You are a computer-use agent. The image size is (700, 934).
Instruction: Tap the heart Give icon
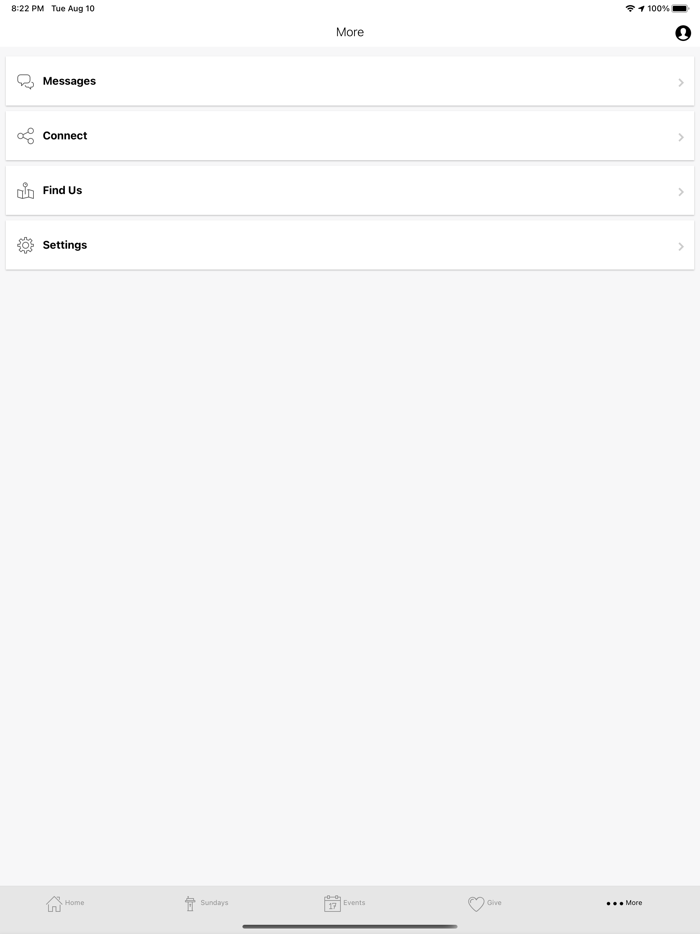pos(476,903)
